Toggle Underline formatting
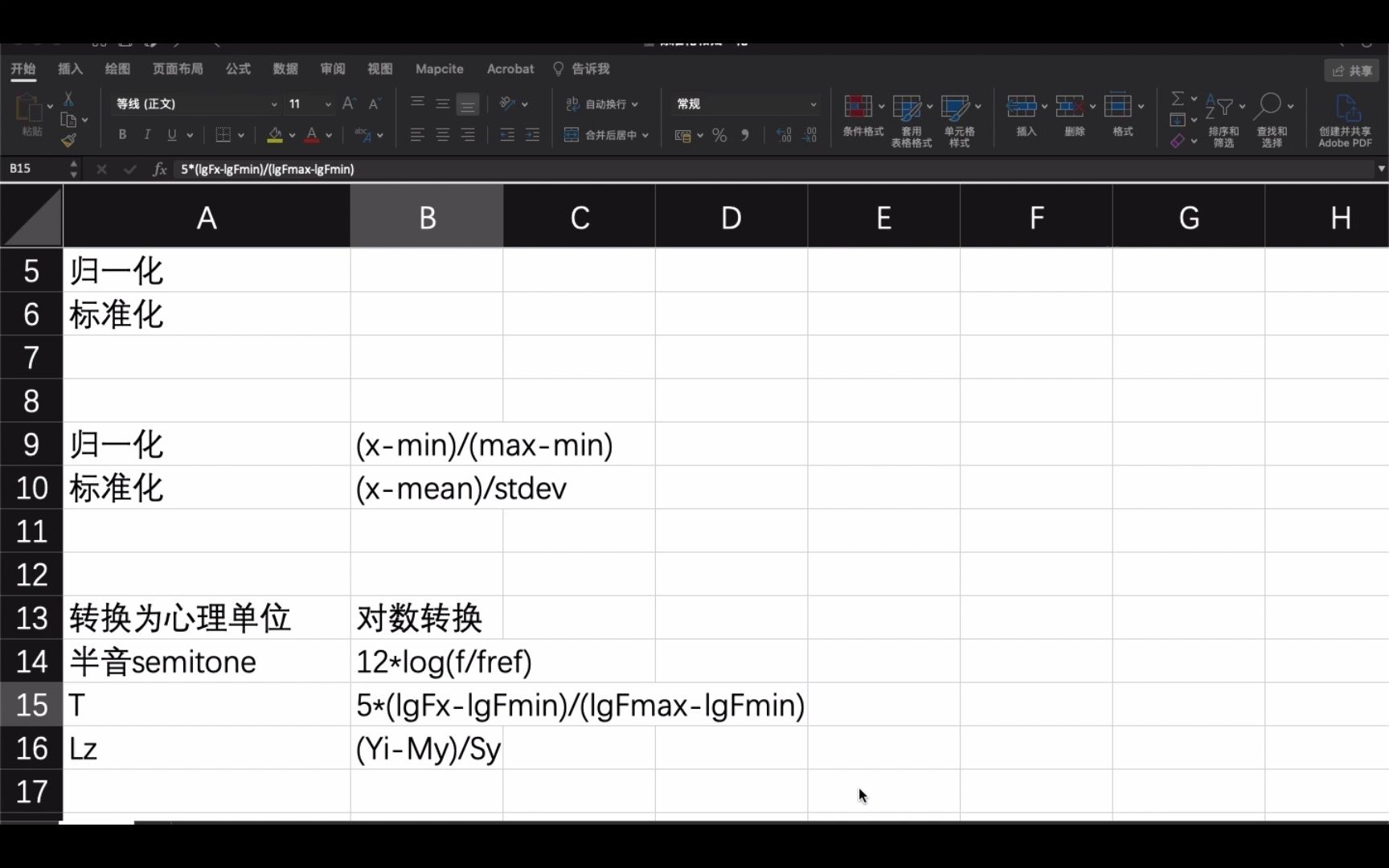 (171, 135)
